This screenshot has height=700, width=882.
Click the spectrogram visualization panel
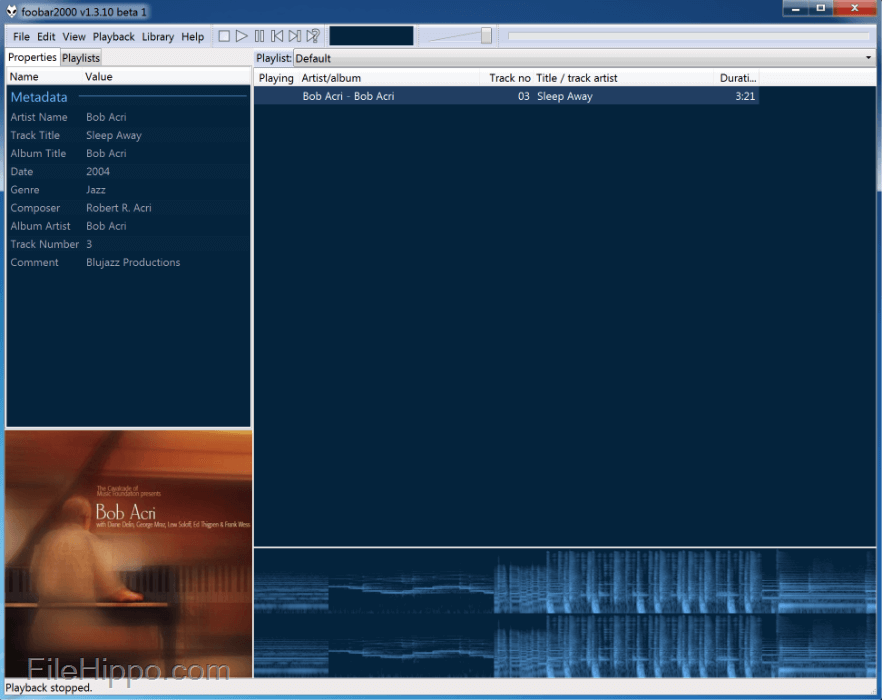point(565,613)
